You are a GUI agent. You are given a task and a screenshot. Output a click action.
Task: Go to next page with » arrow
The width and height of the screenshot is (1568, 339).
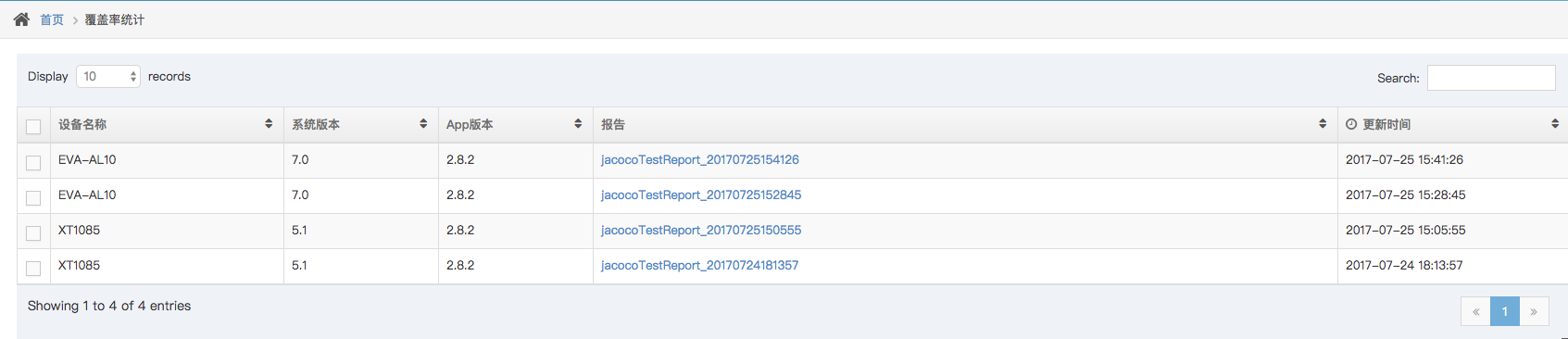1534,311
